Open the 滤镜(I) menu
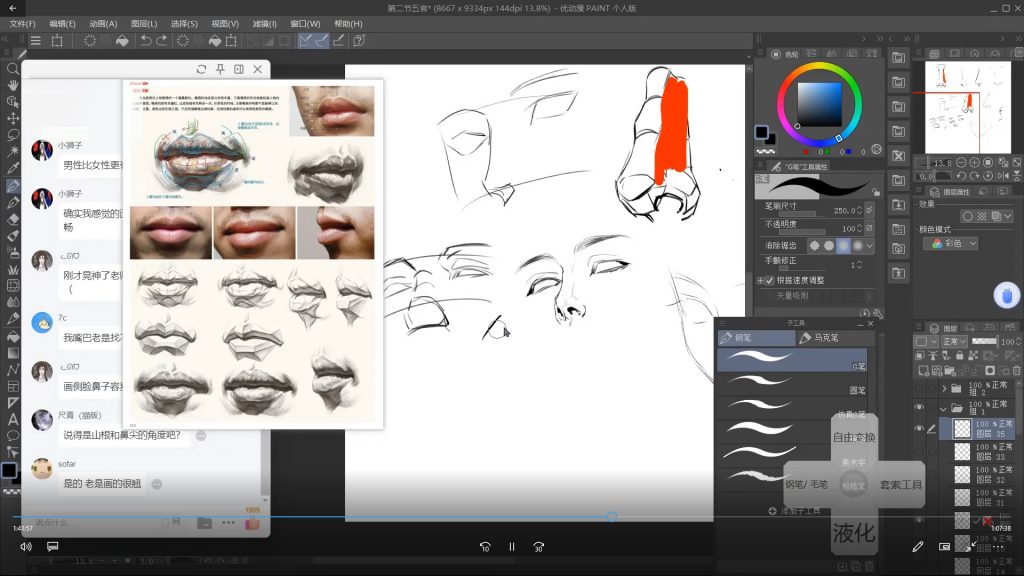Viewport: 1024px width, 576px height. tap(265, 23)
